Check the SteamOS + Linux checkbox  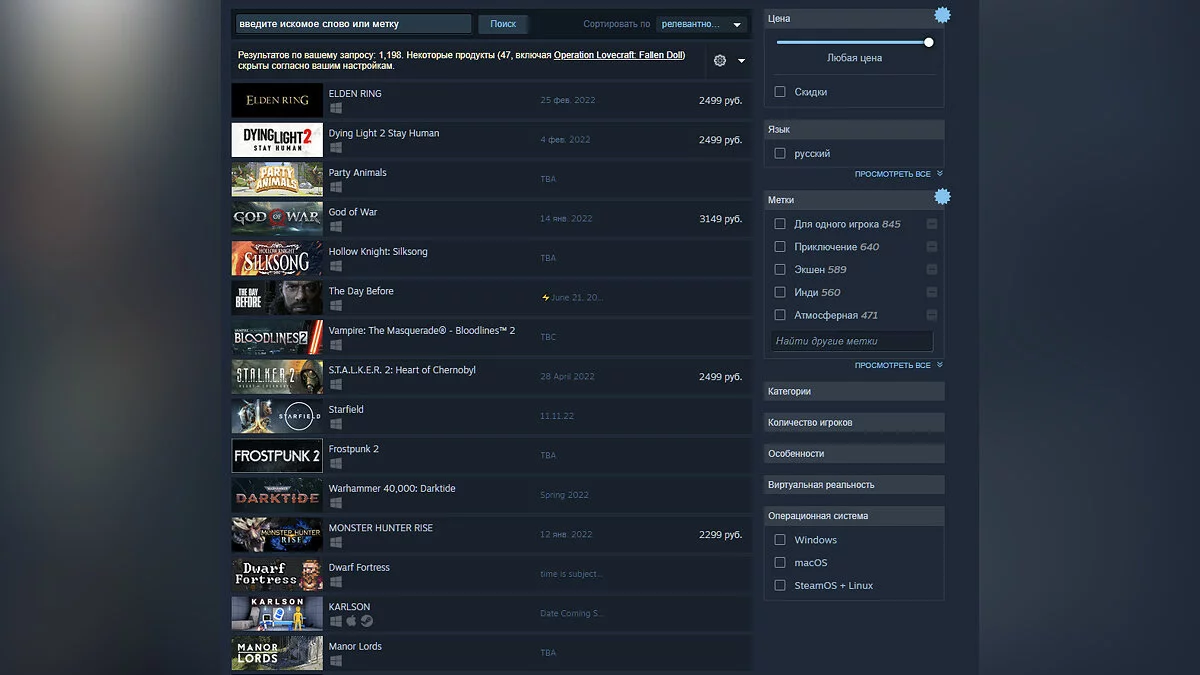[x=780, y=586]
